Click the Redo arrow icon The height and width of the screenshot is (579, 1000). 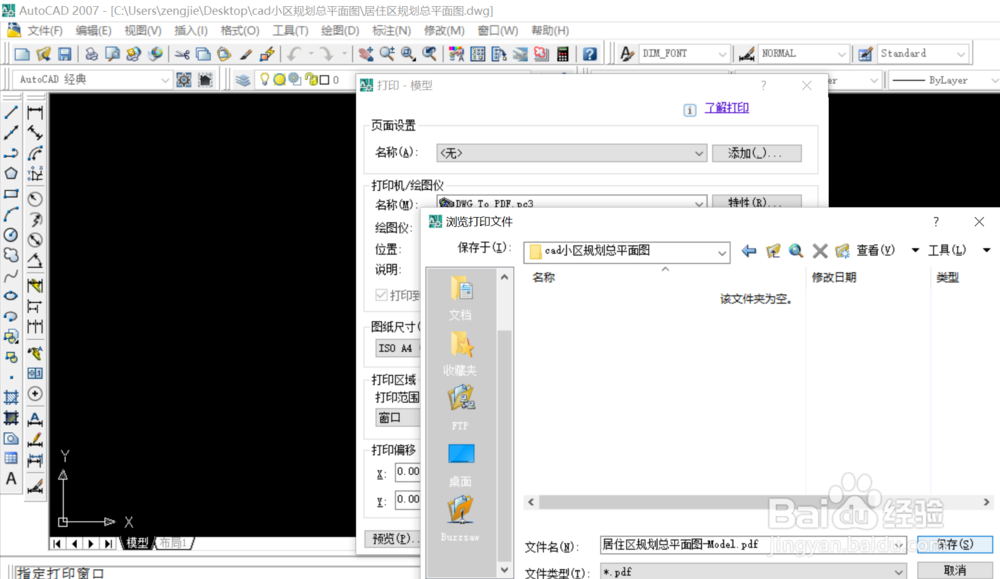327,54
